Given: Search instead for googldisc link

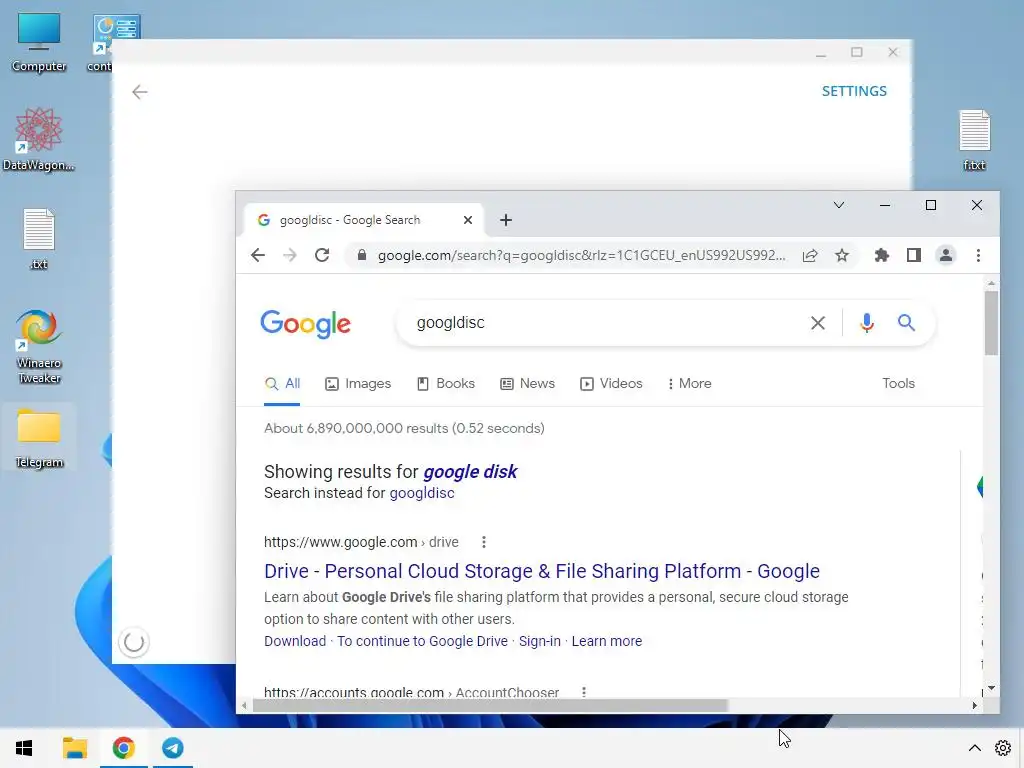Looking at the screenshot, I should coord(422,493).
